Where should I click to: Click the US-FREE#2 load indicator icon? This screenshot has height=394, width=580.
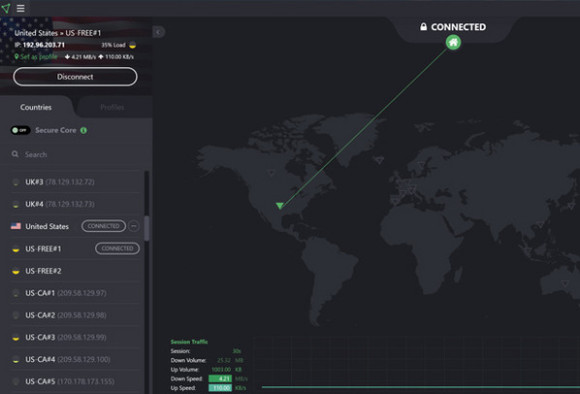tap(16, 271)
